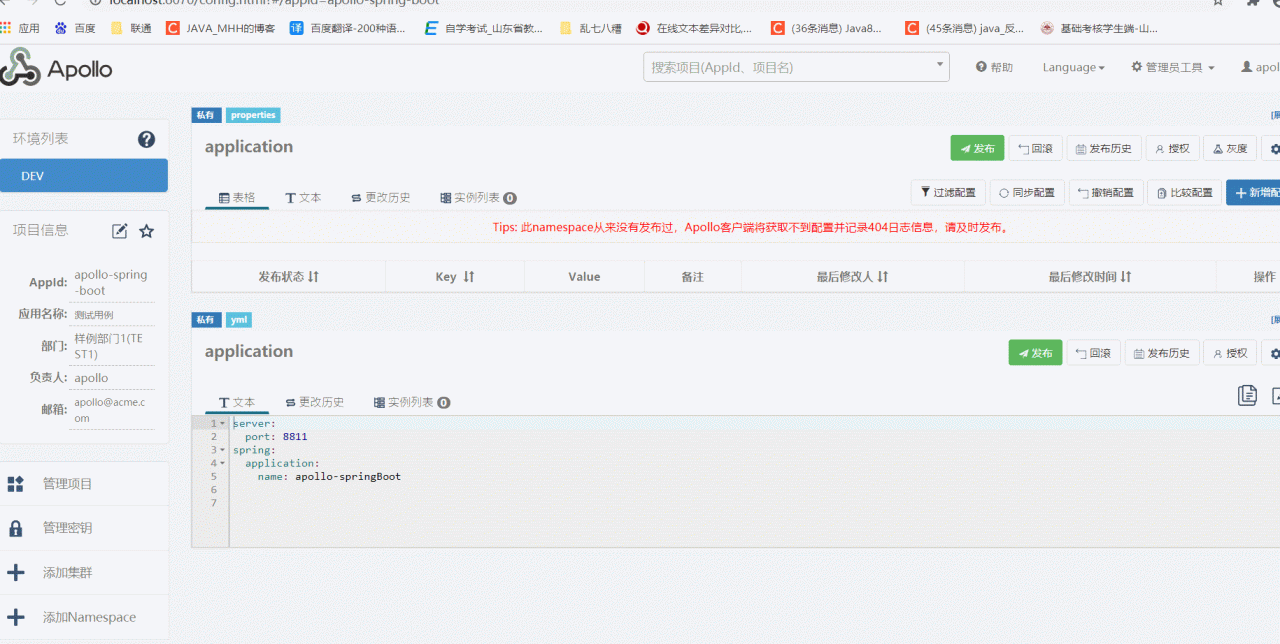Screen dimensions: 1280x644
Task: Click the copy text document icon
Action: (1247, 395)
